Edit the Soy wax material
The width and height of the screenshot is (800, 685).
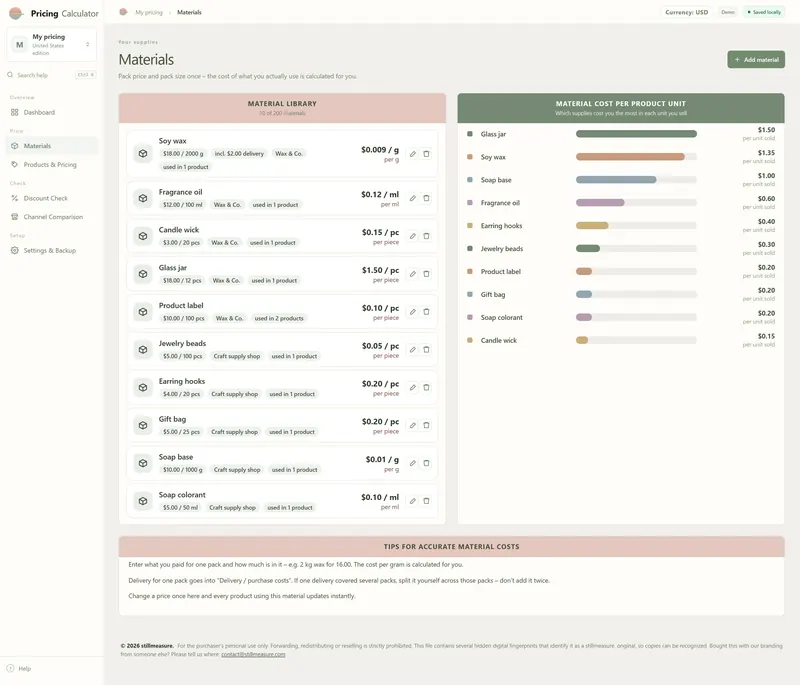[412, 154]
